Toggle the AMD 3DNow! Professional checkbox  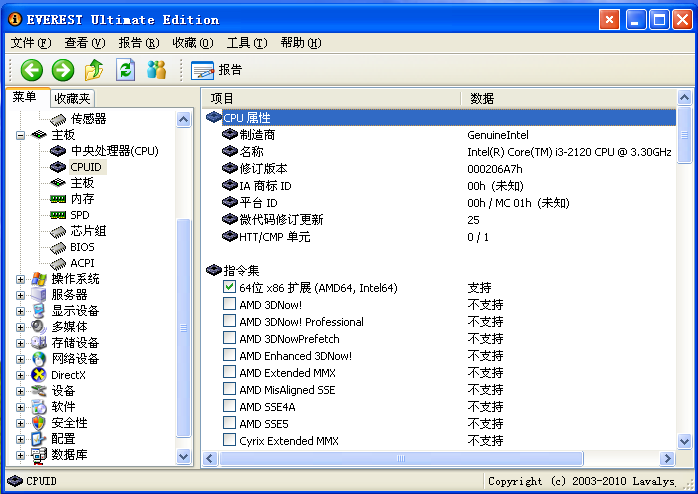click(x=229, y=321)
